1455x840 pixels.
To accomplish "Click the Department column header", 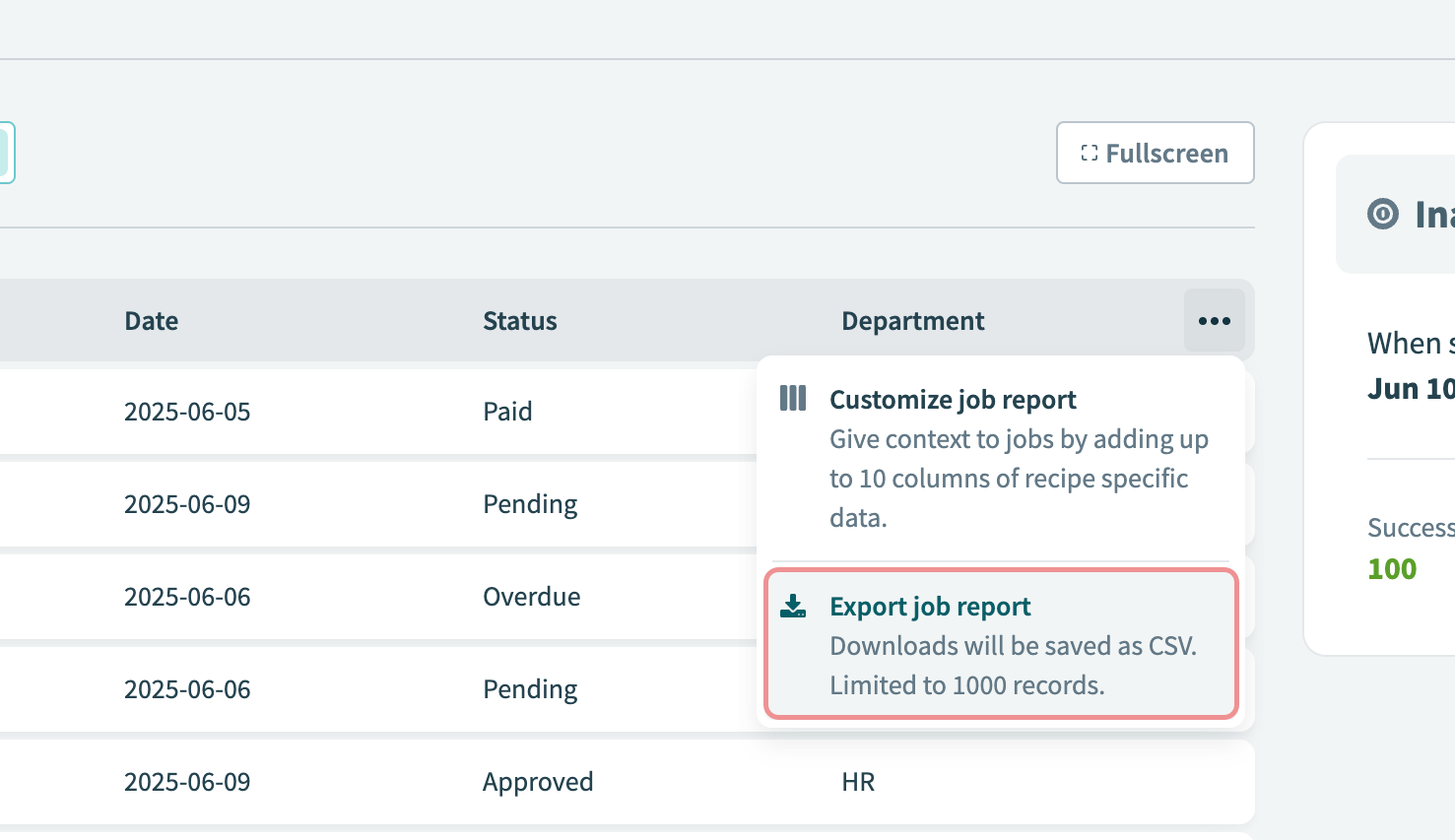I will (x=912, y=320).
